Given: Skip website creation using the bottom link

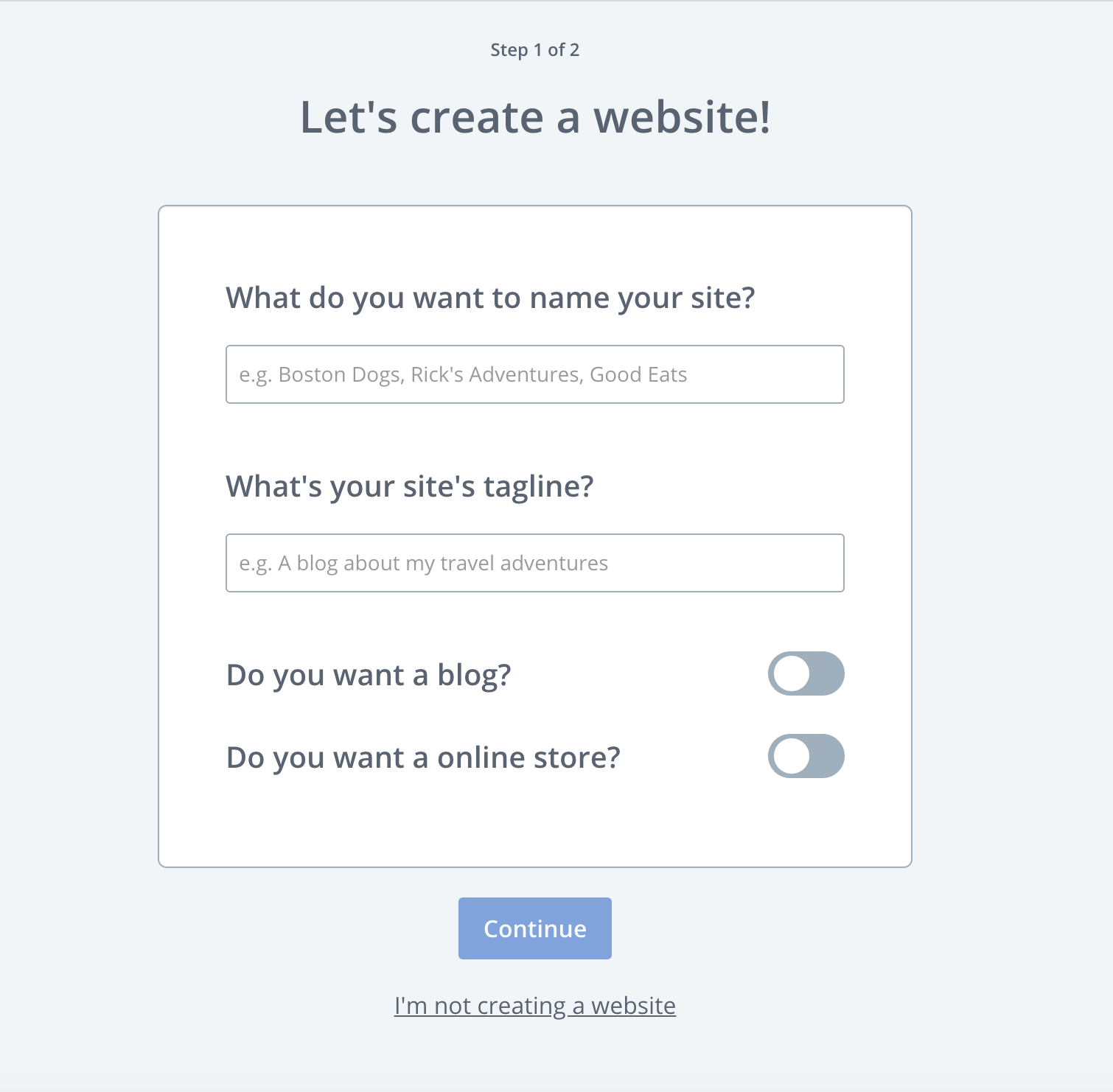Looking at the screenshot, I should [534, 1005].
